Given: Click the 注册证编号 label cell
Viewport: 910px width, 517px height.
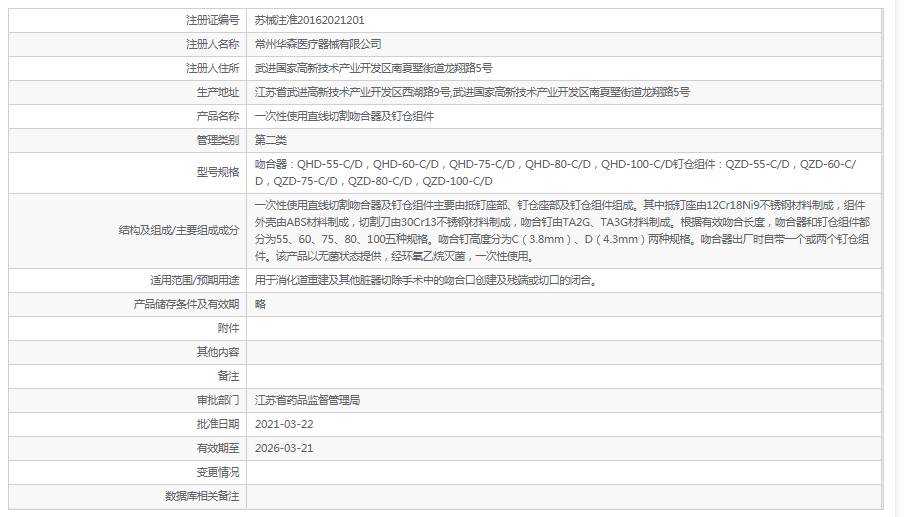Looking at the screenshot, I should pyautogui.click(x=128, y=20).
